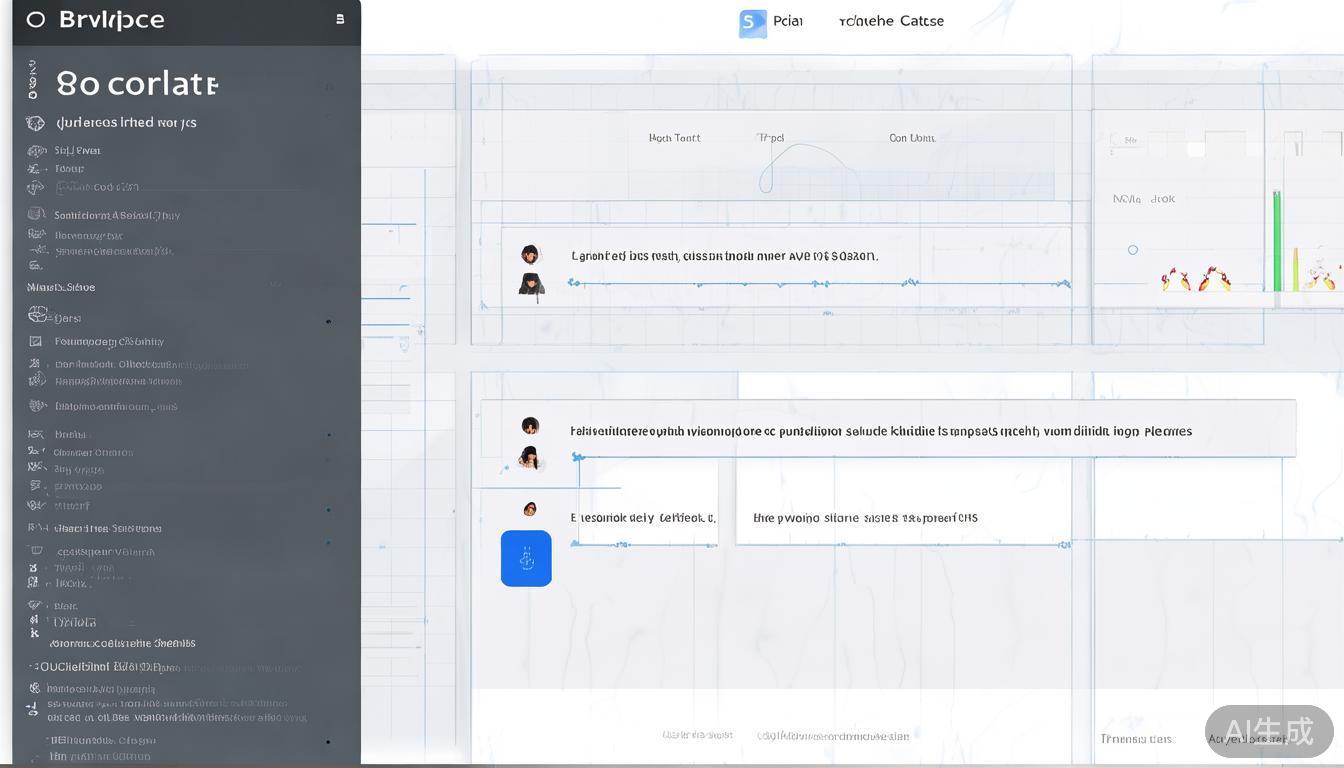Click the blue S logo icon at top
The width and height of the screenshot is (1344, 768).
coord(752,22)
